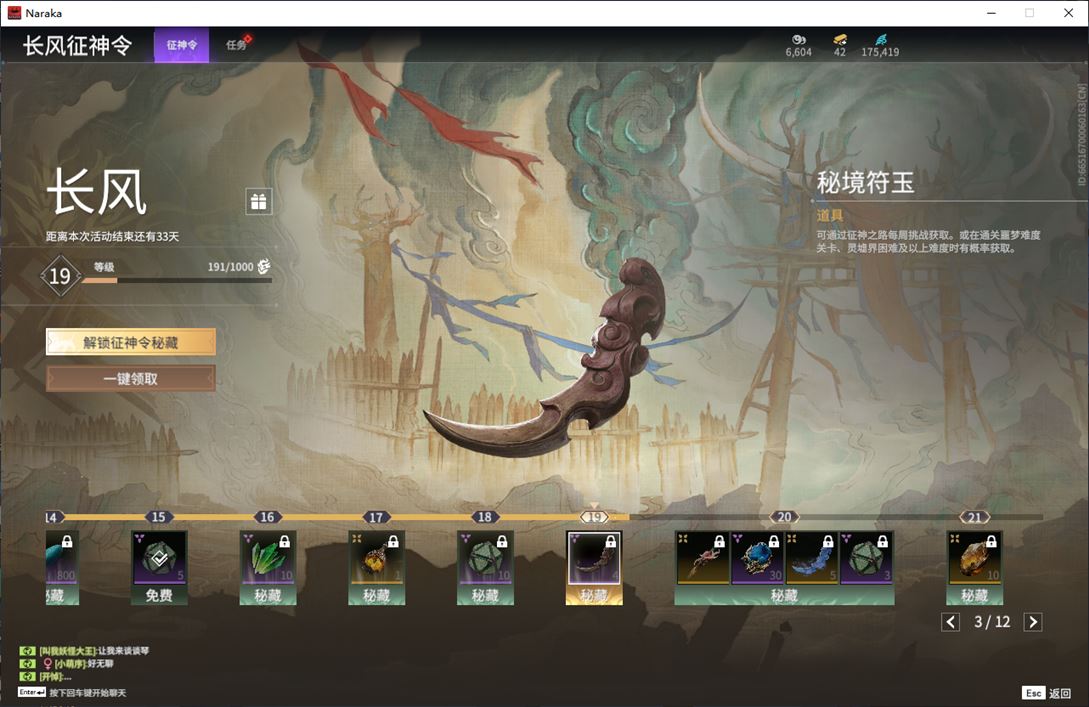Click the gold ingot currency icon showing 42
Screen dimensions: 1089x707
pos(840,40)
